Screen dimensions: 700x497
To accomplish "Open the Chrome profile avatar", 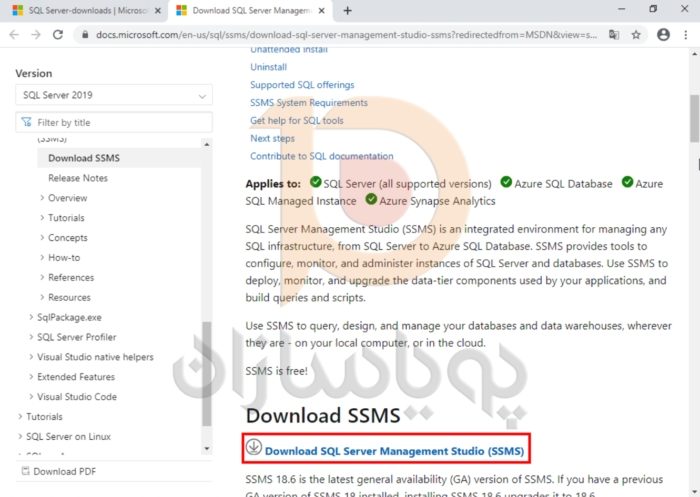I will pos(662,34).
